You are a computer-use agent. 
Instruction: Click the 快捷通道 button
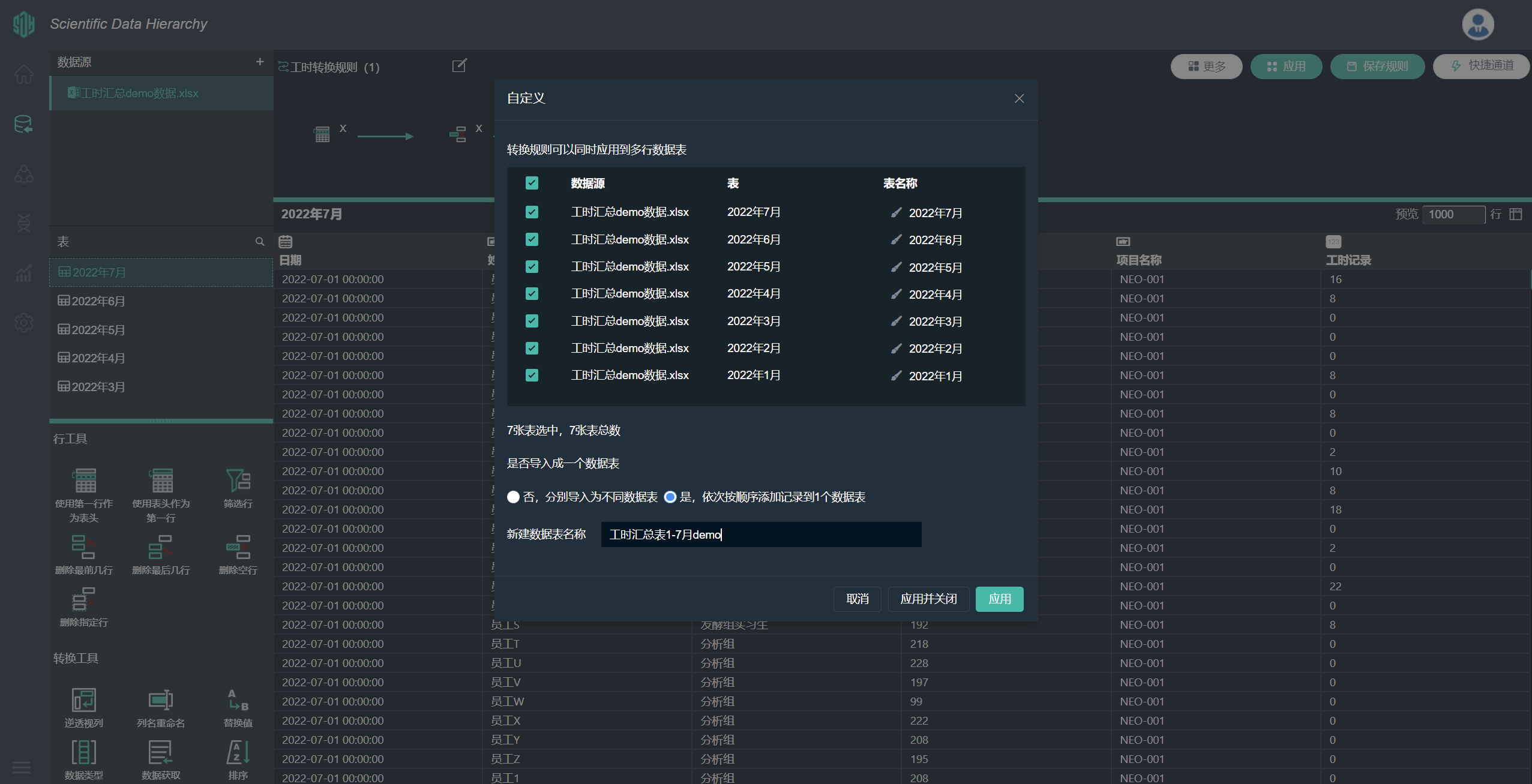pyautogui.click(x=1481, y=66)
